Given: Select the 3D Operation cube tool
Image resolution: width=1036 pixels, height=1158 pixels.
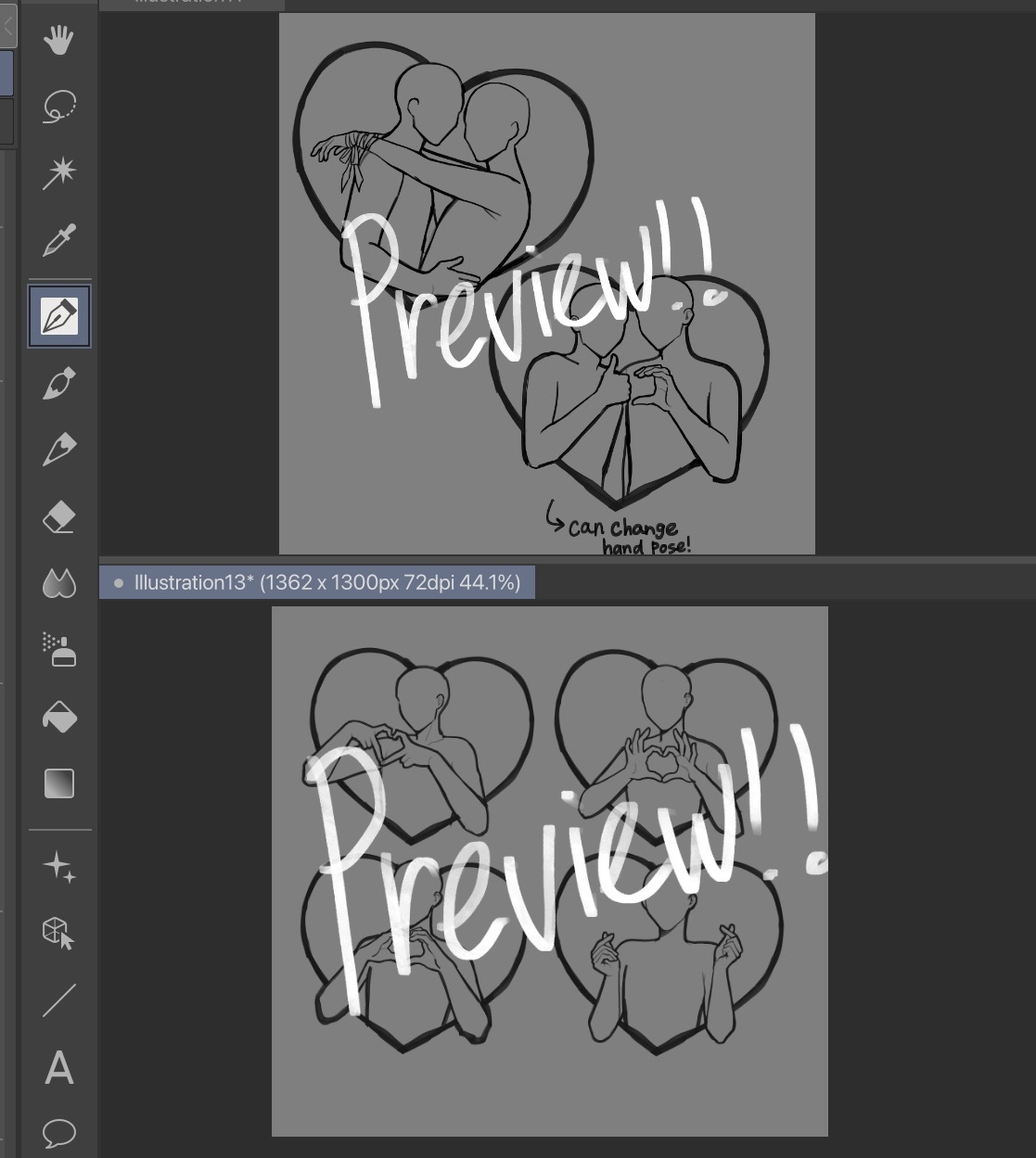Looking at the screenshot, I should pyautogui.click(x=58, y=933).
